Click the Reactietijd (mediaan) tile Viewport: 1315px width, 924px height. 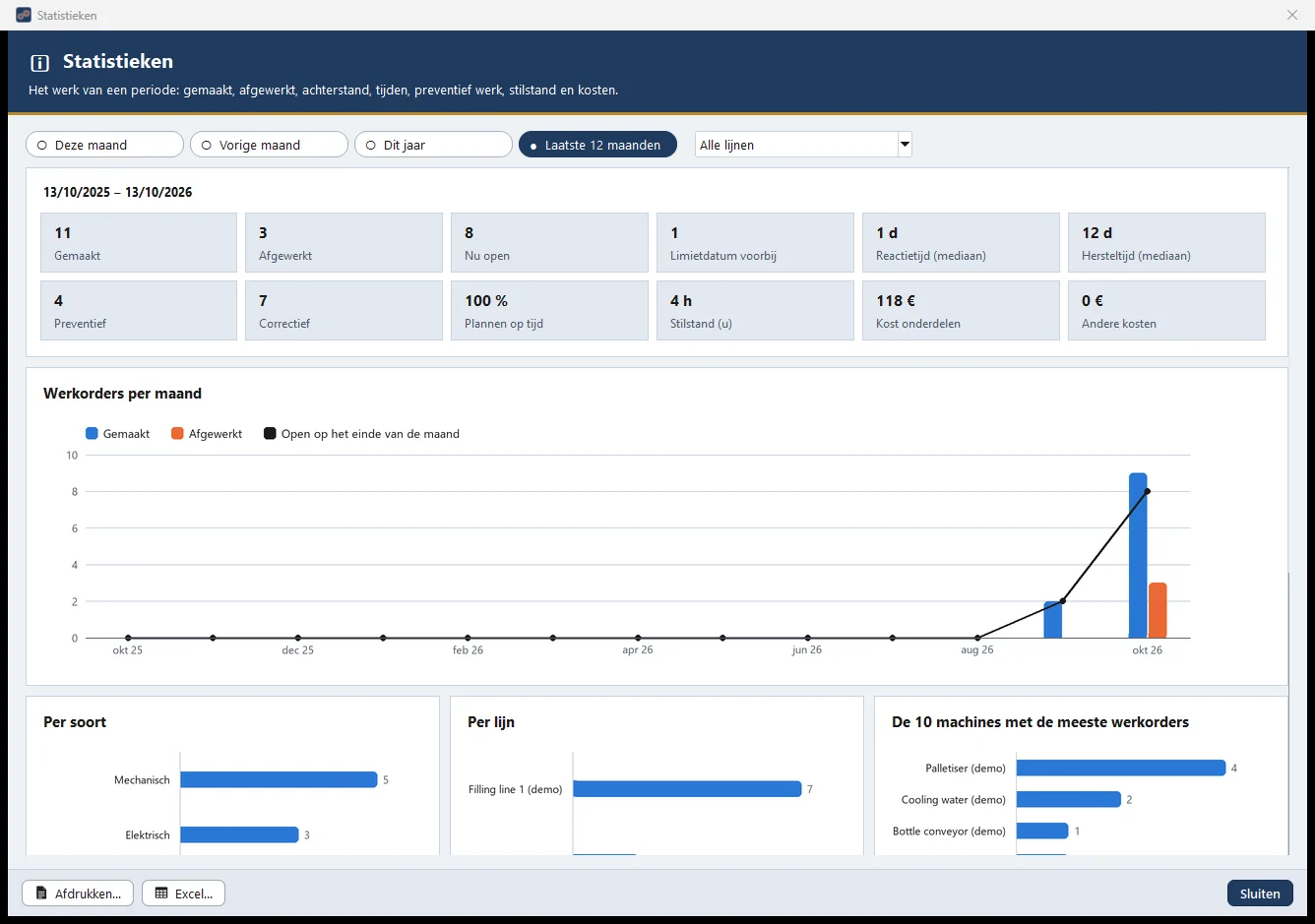coord(961,242)
